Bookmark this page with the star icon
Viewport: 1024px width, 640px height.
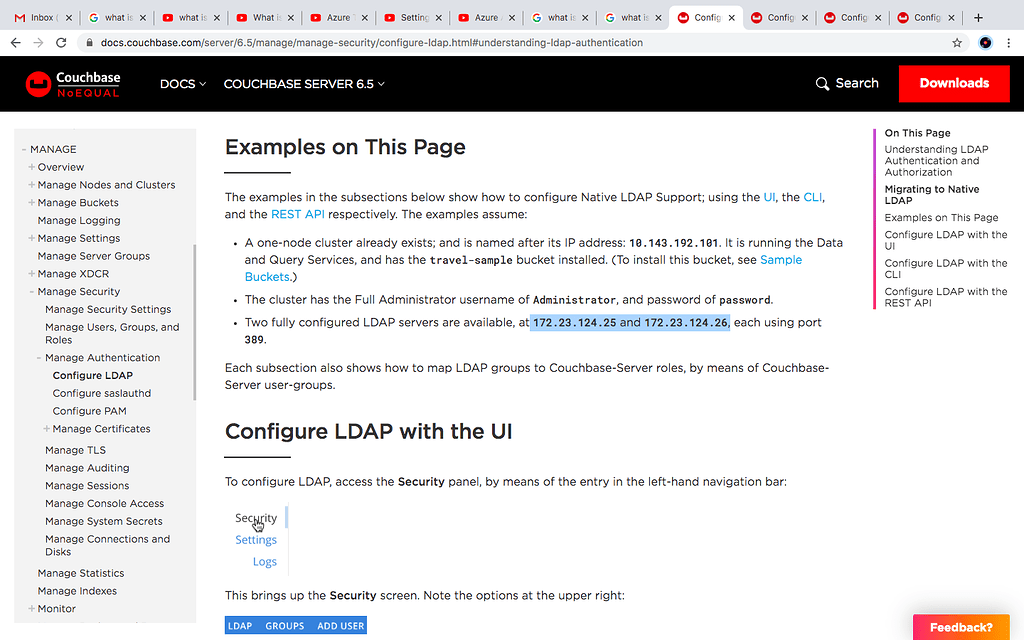click(957, 43)
